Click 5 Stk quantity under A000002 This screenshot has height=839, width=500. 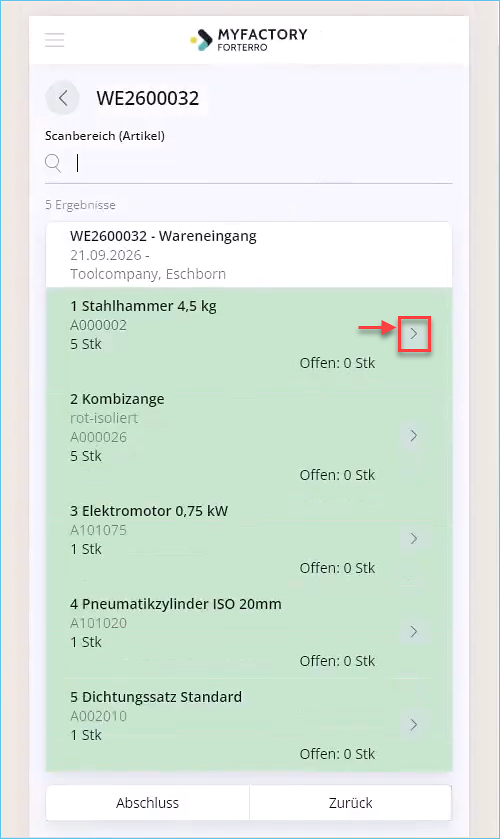pos(86,344)
